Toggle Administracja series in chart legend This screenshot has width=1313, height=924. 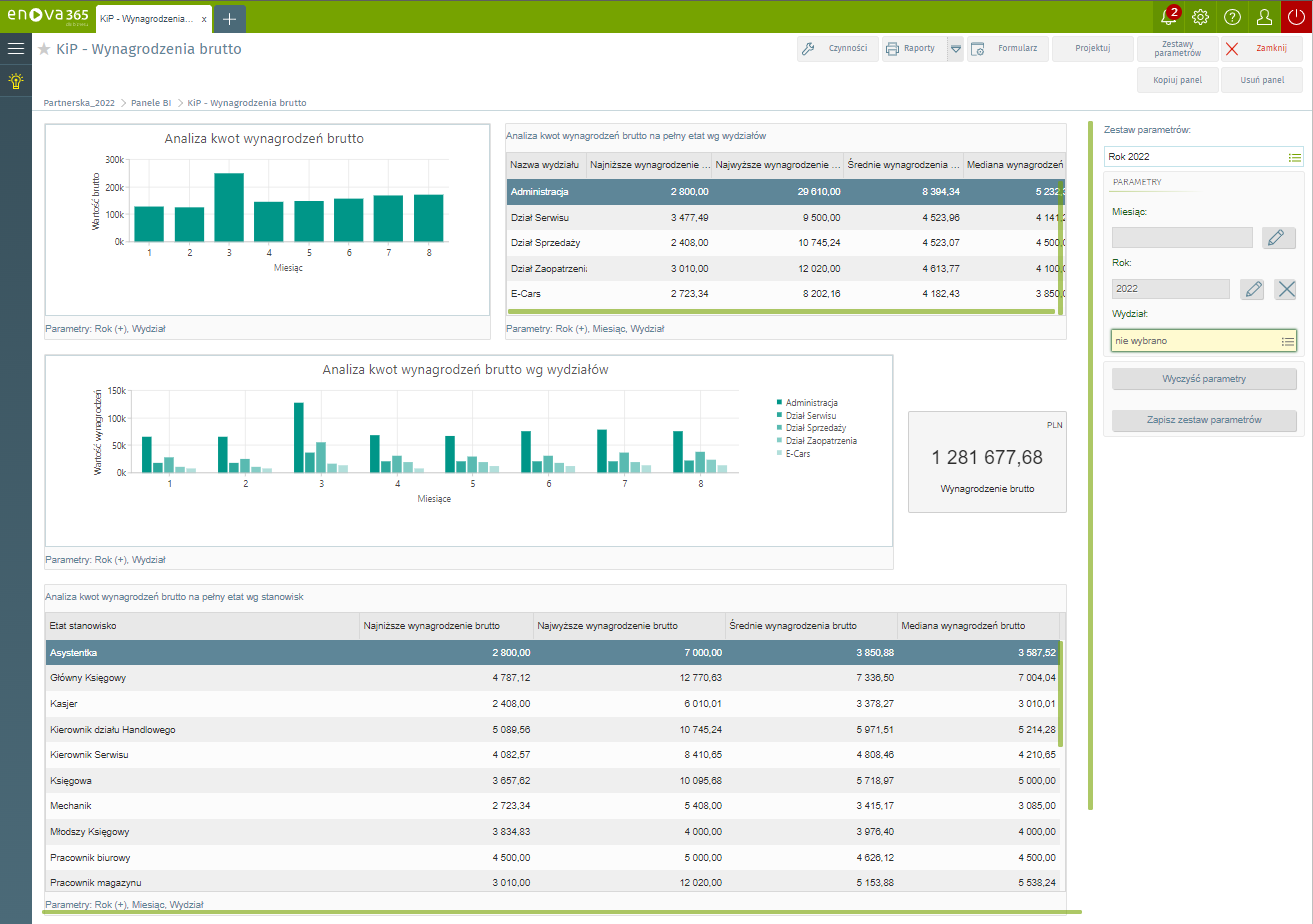tap(810, 403)
